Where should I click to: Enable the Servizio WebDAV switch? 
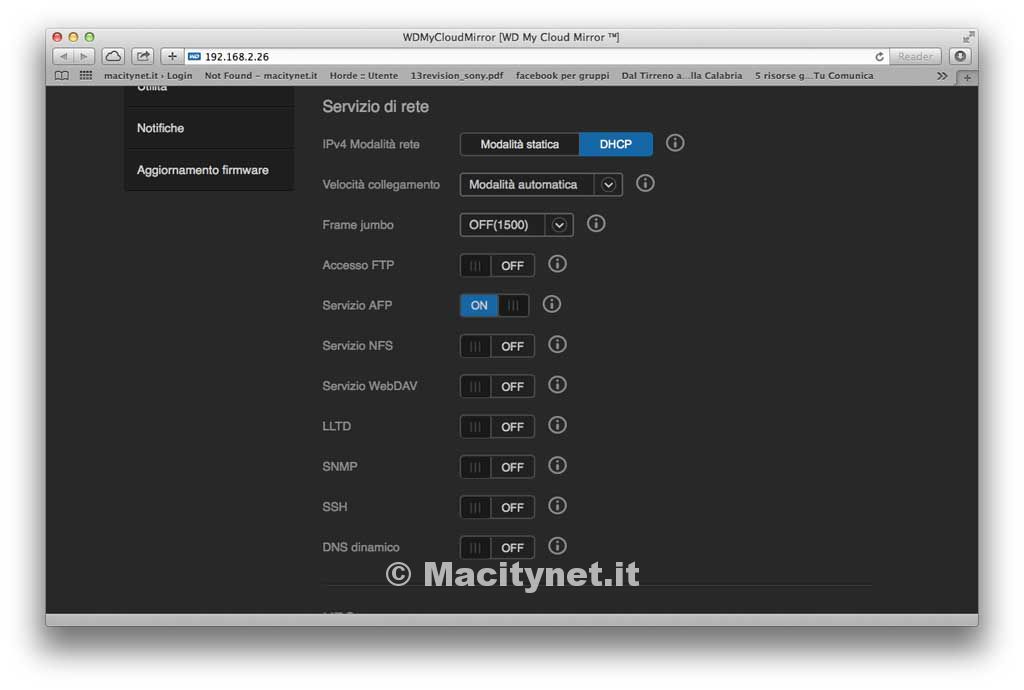[497, 386]
